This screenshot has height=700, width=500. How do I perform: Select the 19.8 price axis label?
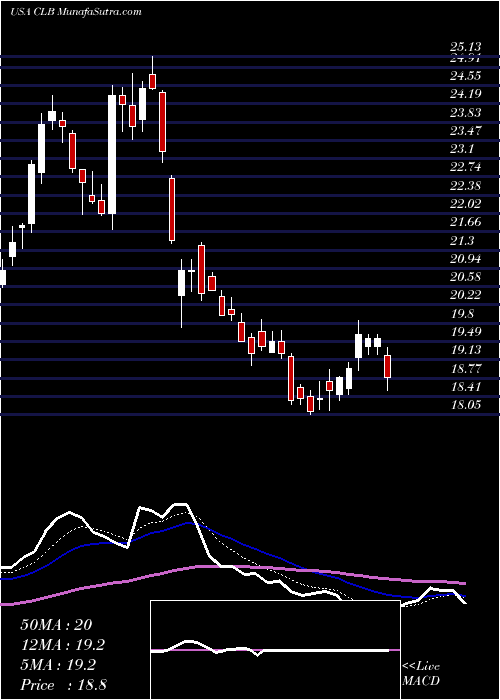point(461,313)
